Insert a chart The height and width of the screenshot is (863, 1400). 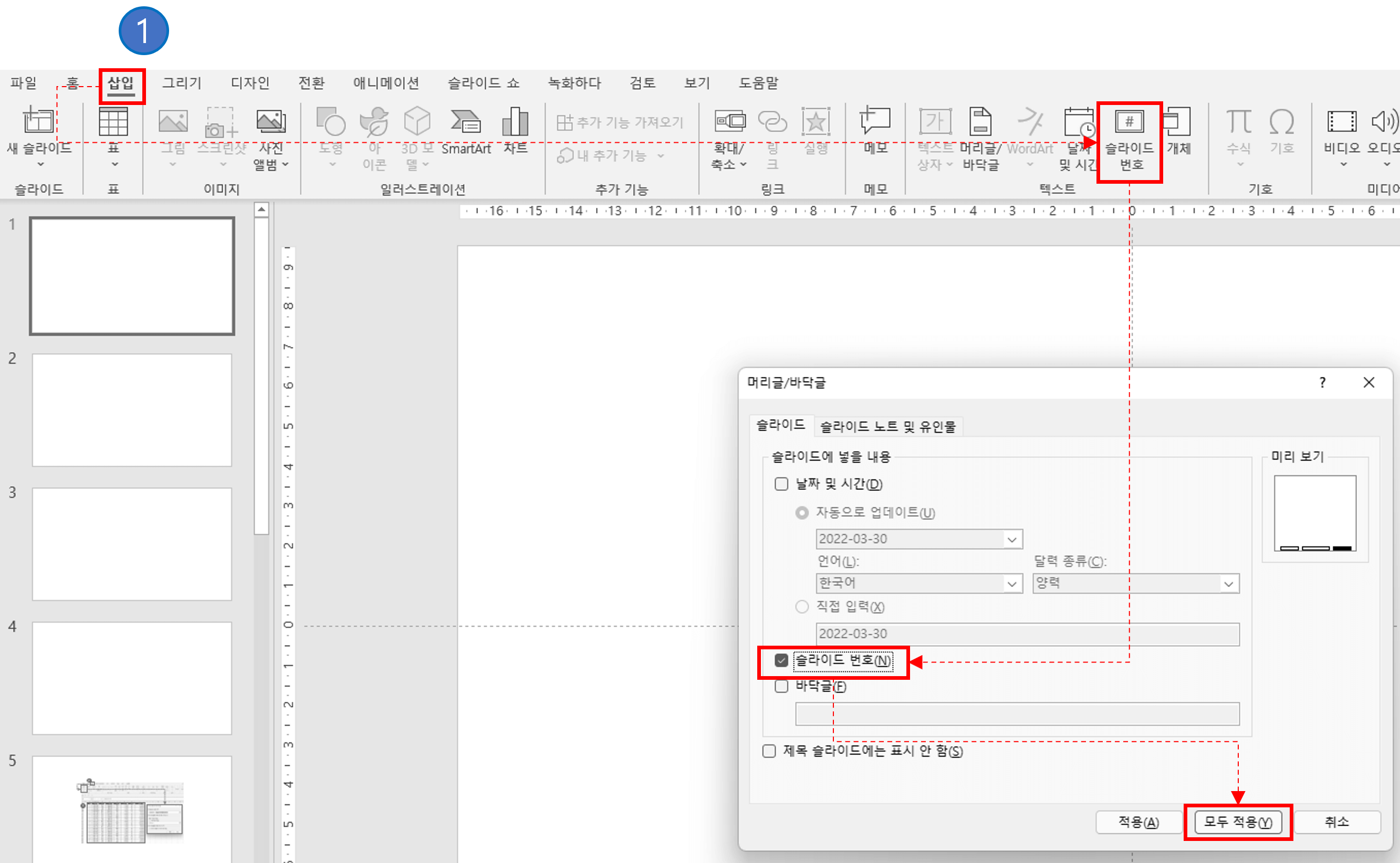click(515, 134)
